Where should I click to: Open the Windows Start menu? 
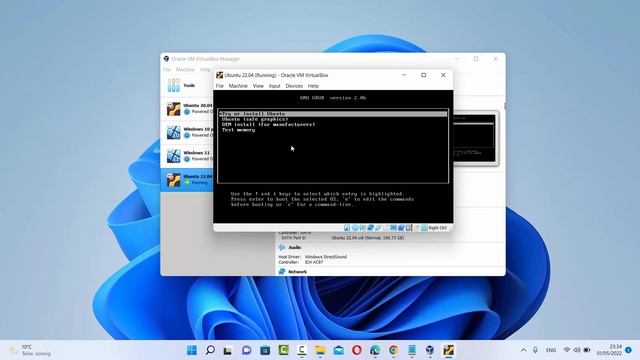[x=191, y=350]
